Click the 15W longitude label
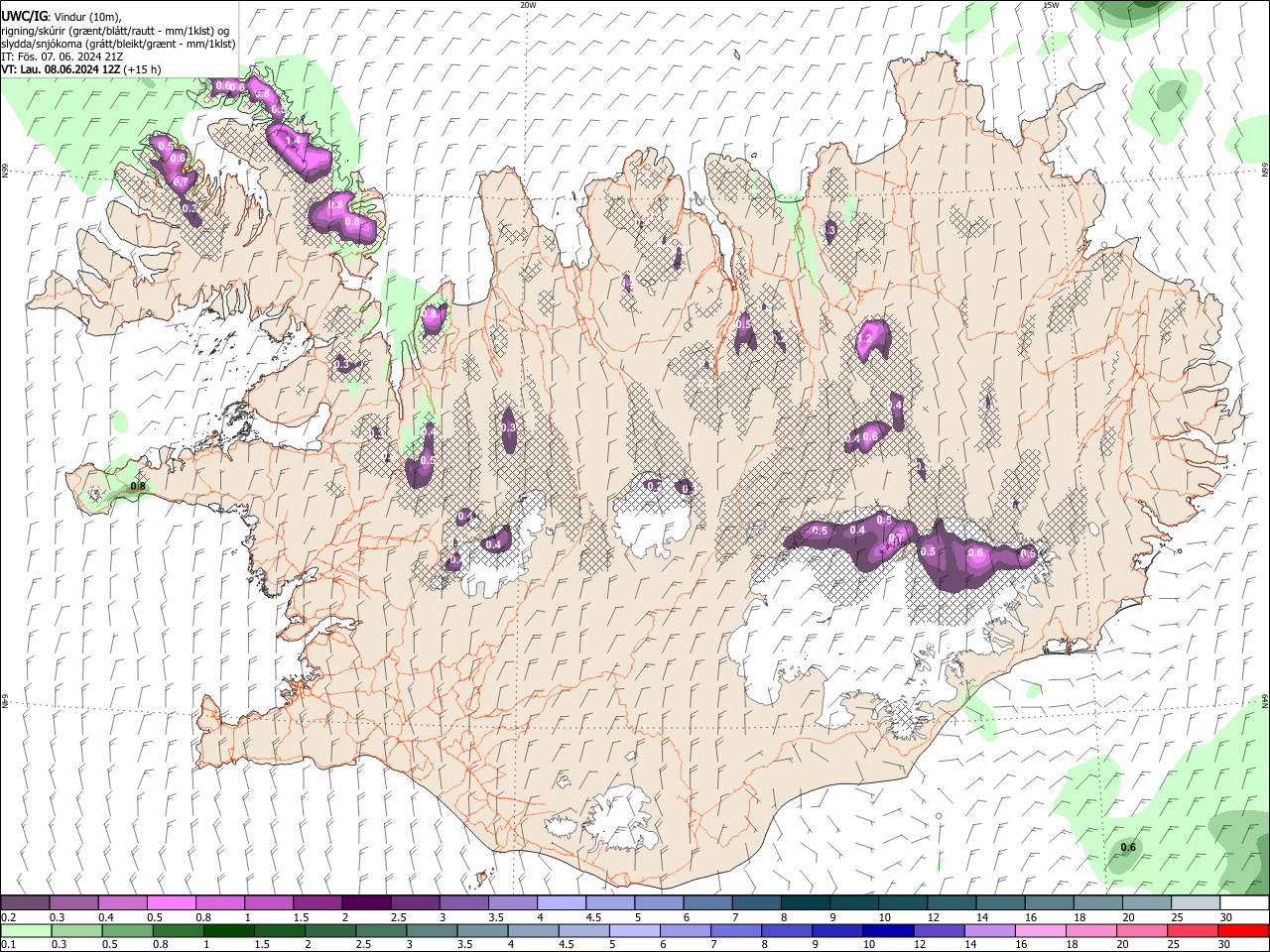 1051,5
